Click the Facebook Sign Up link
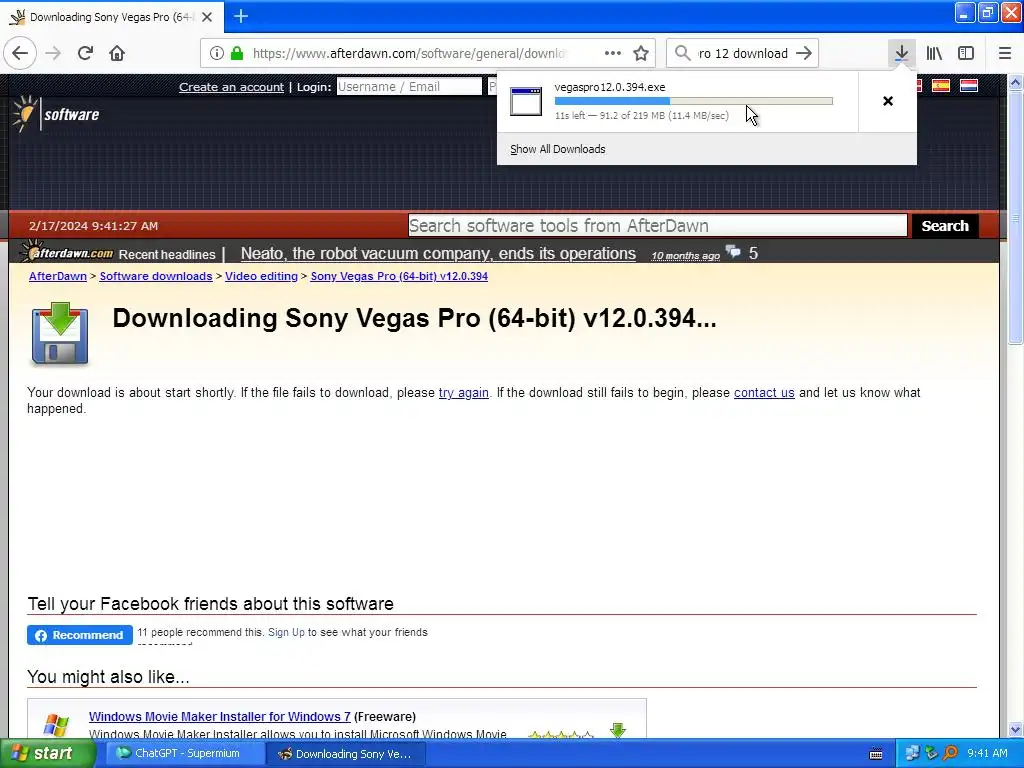1024x768 pixels. 286,632
